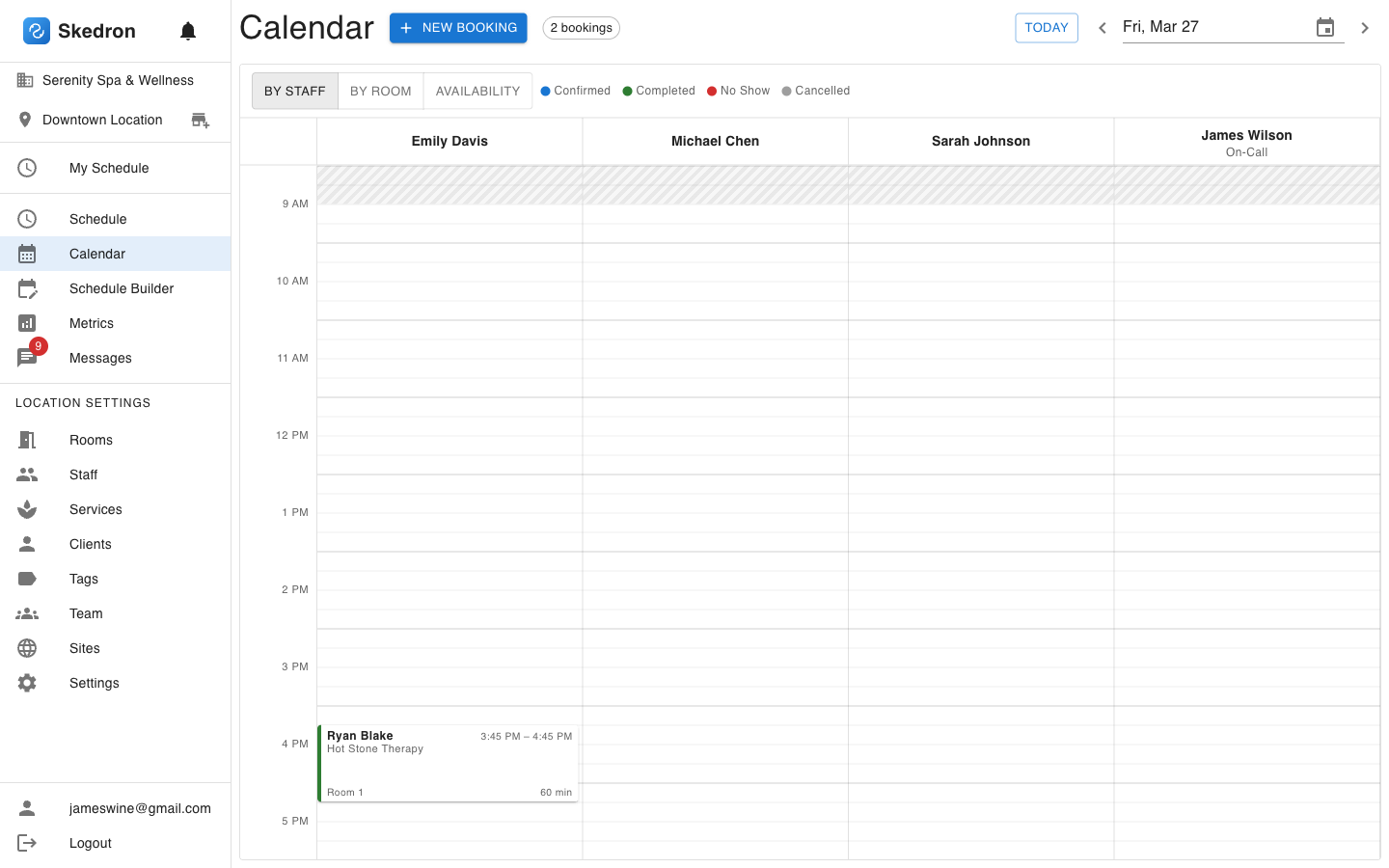This screenshot has width=1389, height=868.
Task: Open Staff settings
Action: 115,475
